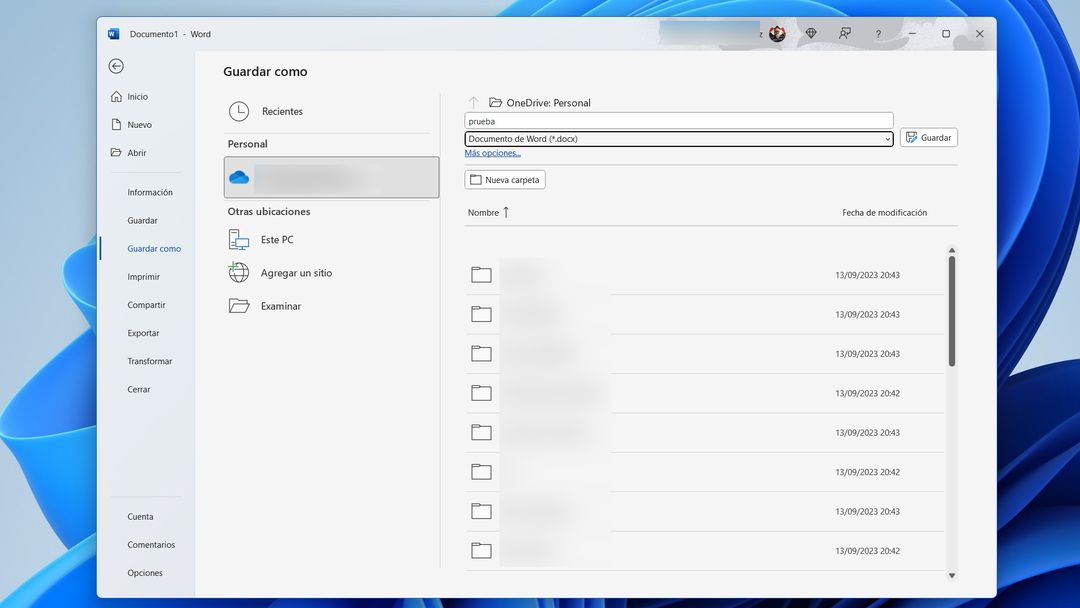Click the share people icon in the title bar
The image size is (1080, 608).
point(844,33)
